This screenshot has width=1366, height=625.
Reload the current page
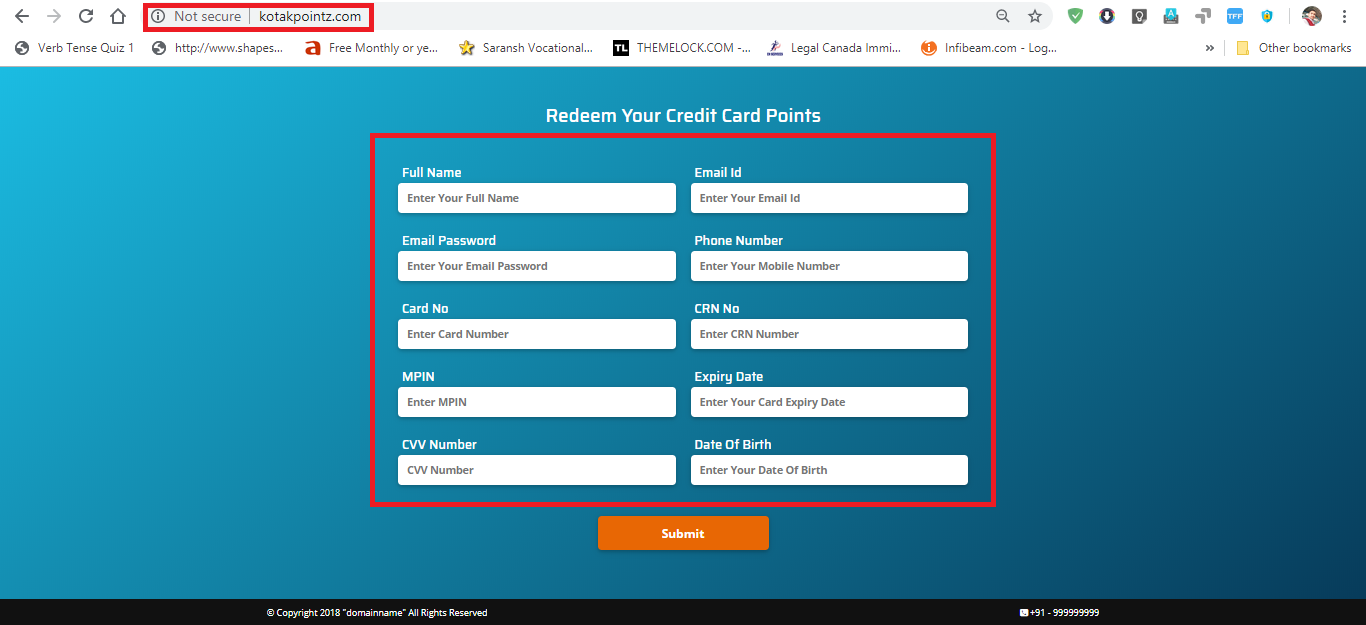click(x=86, y=16)
